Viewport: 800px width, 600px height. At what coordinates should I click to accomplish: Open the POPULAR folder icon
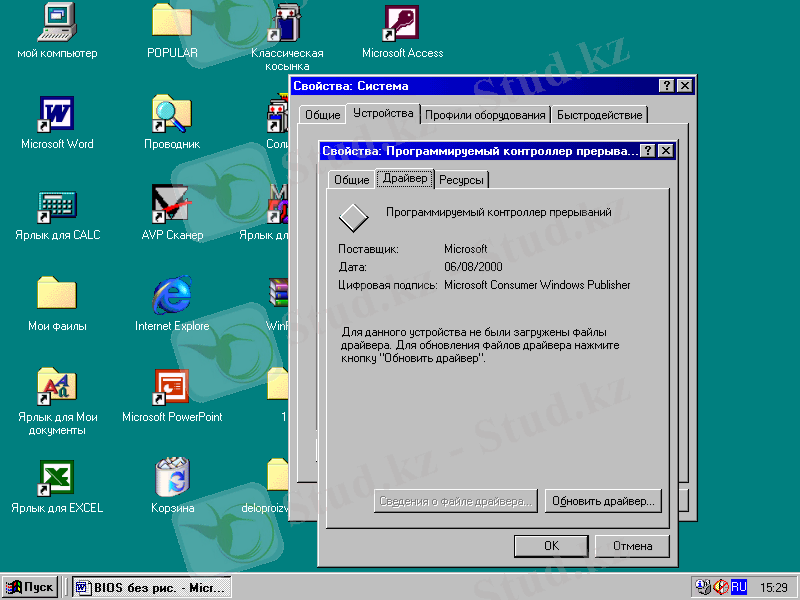tap(172, 20)
